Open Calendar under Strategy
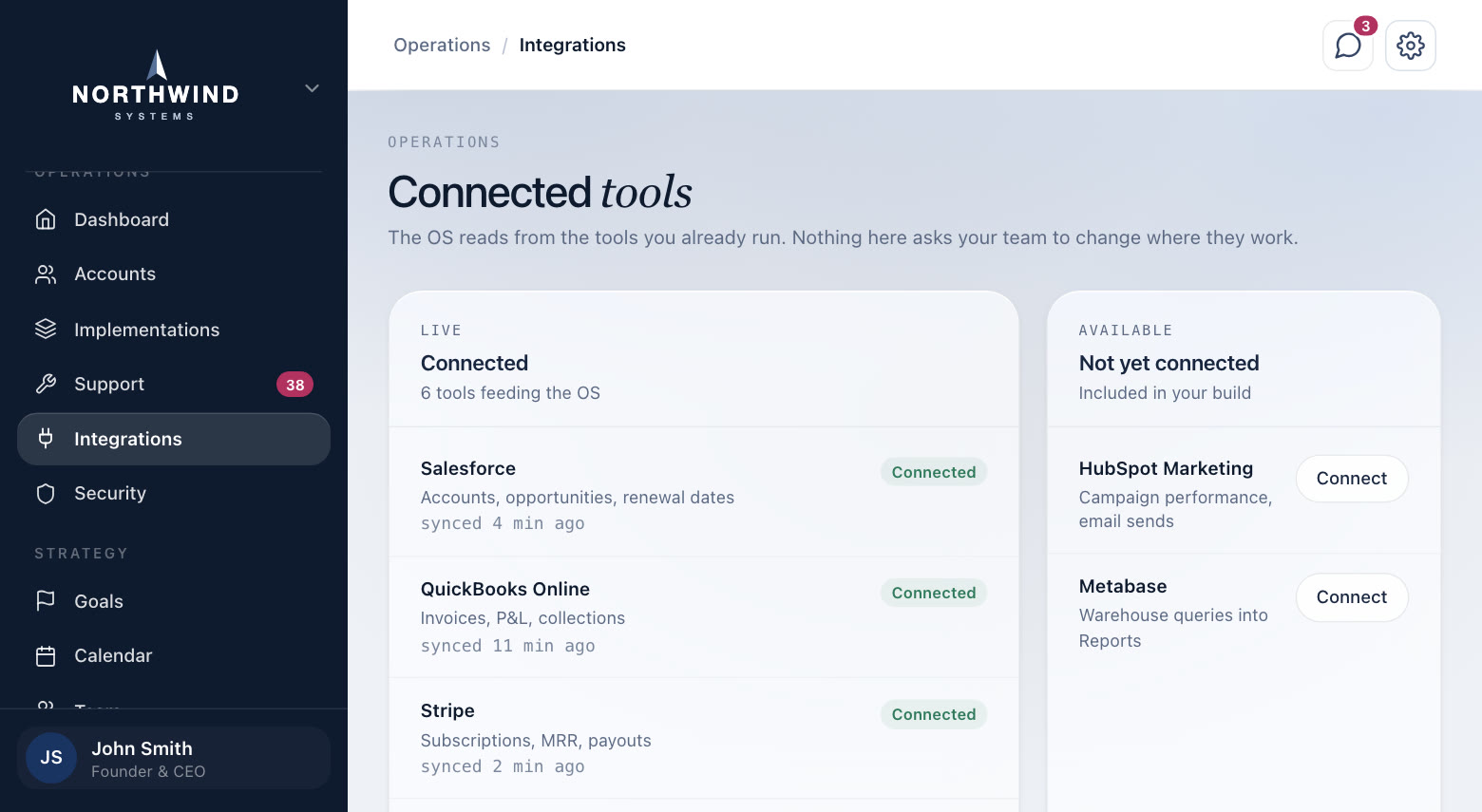This screenshot has height=812, width=1482. [x=174, y=656]
